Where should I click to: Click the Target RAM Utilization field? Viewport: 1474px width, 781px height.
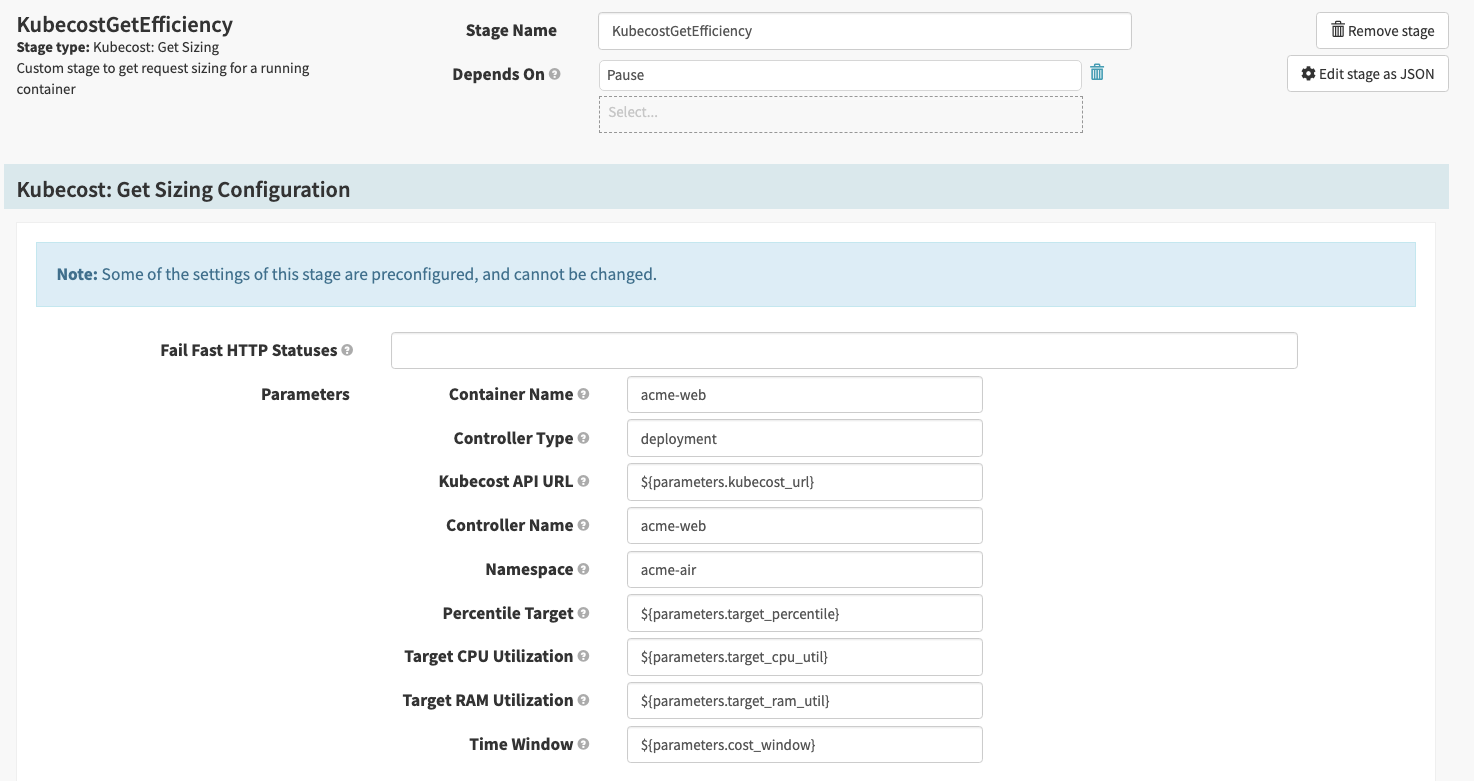(804, 700)
